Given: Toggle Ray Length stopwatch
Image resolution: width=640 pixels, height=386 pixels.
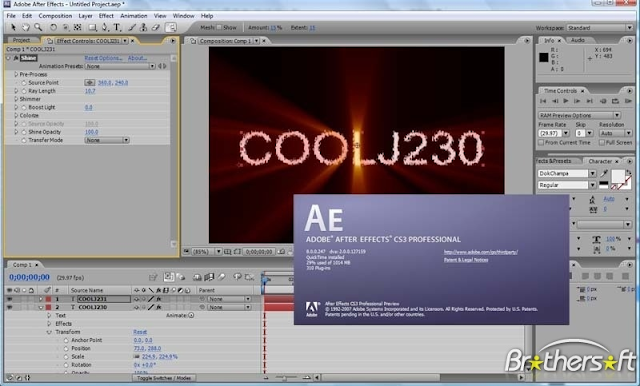Looking at the screenshot, I should coord(24,91).
